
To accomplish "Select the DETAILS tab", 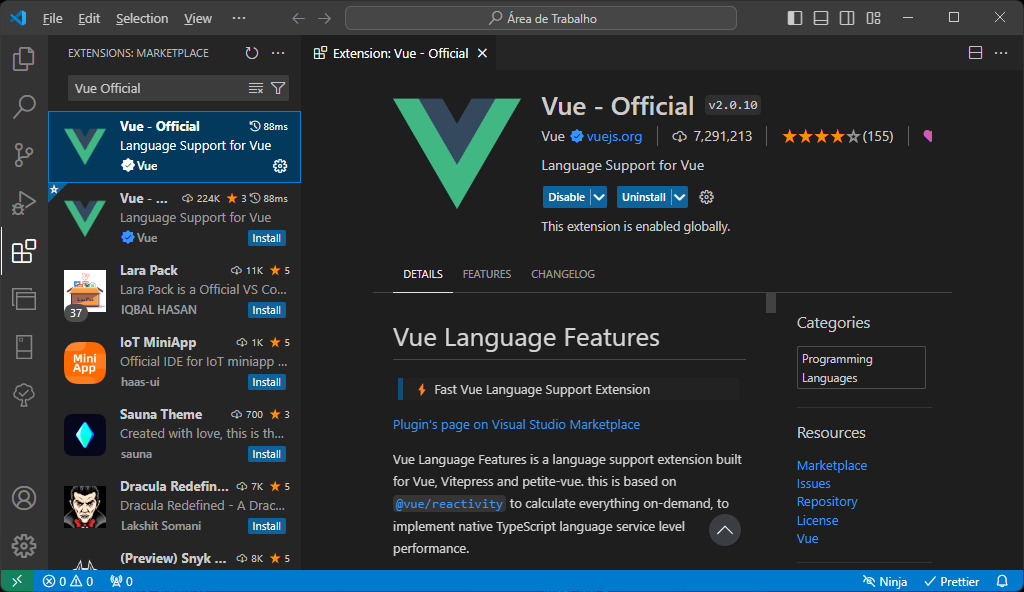I will click(423, 274).
